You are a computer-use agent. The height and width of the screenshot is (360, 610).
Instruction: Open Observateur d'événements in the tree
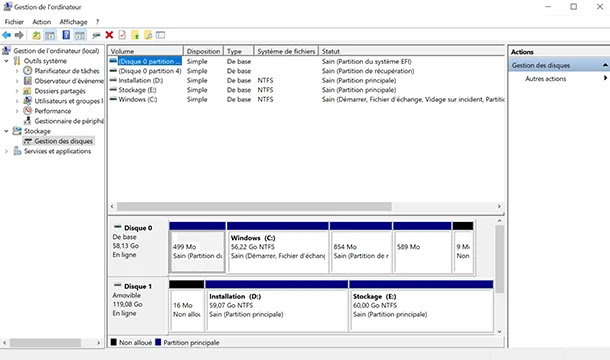69,81
